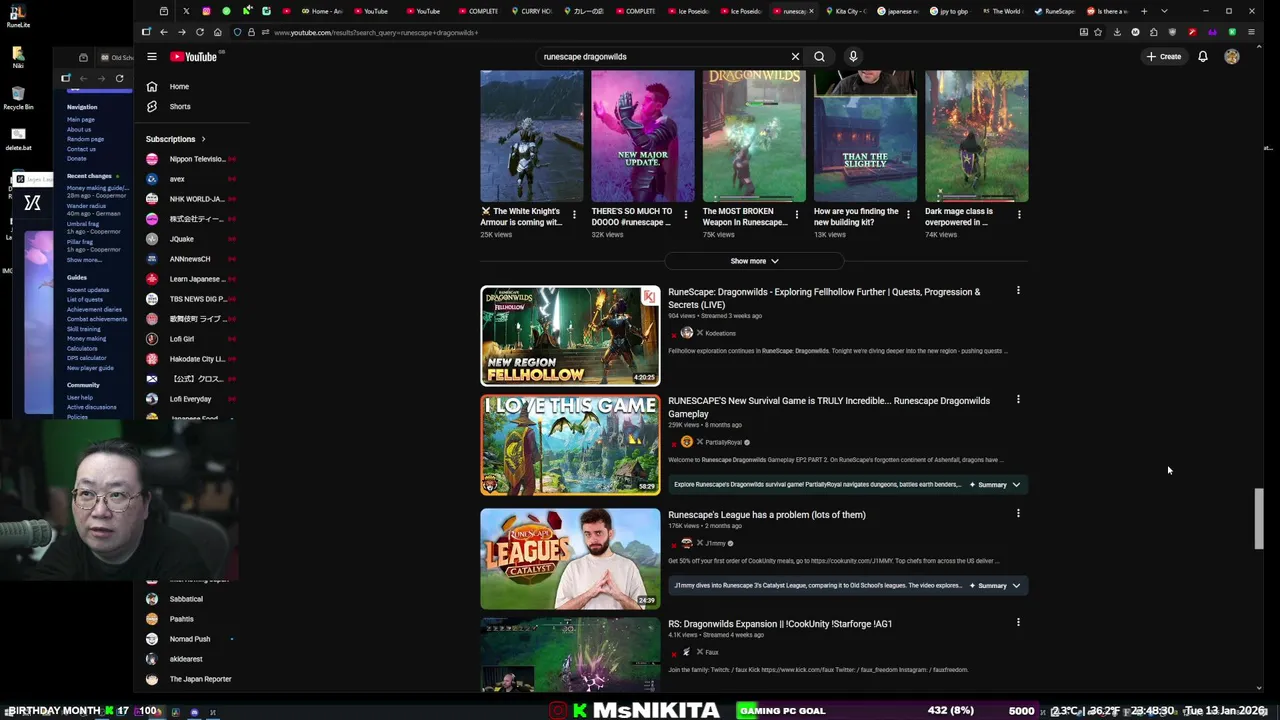Open Lofi Girl subscription channel

point(190,339)
